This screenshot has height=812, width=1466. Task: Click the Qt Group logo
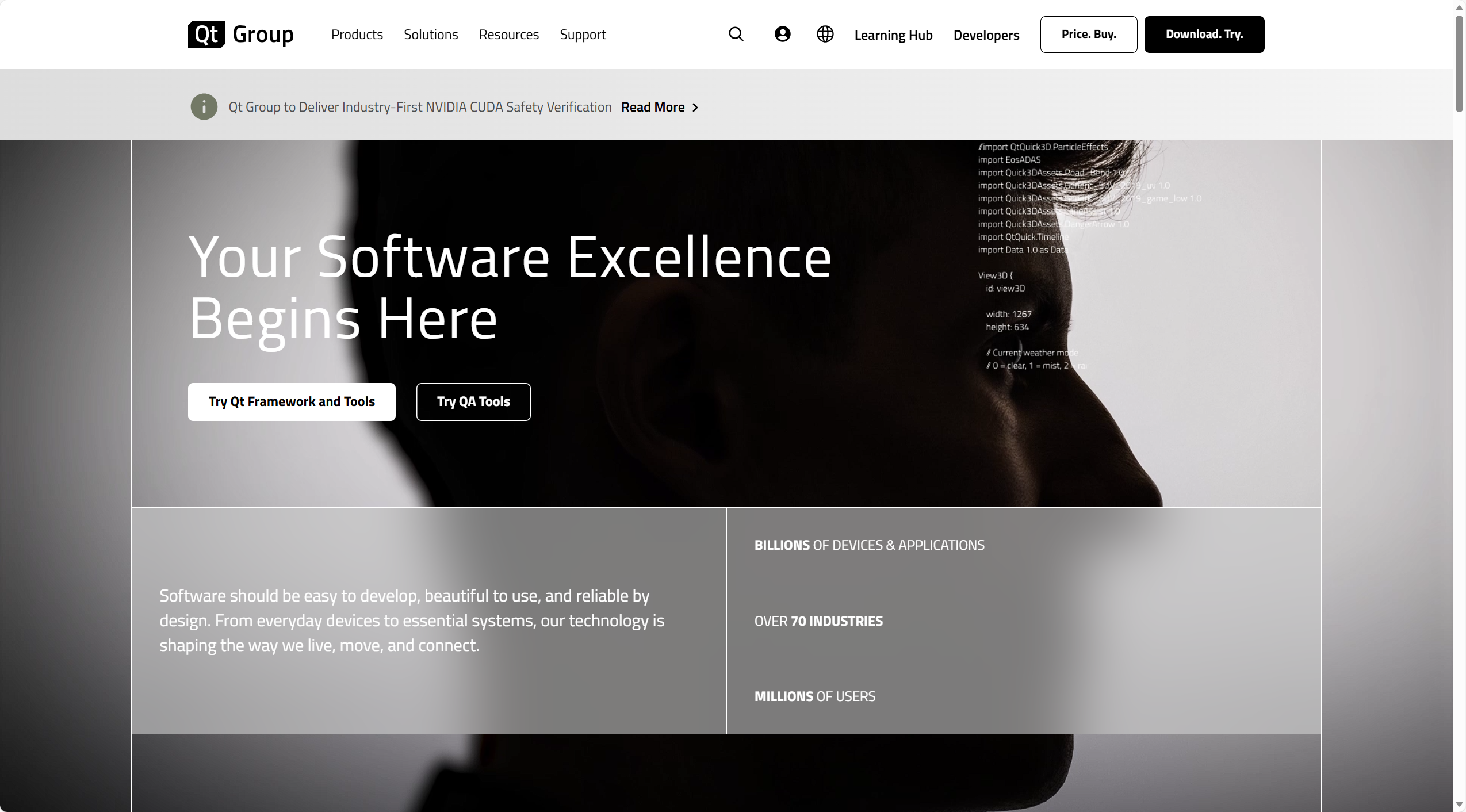click(240, 35)
